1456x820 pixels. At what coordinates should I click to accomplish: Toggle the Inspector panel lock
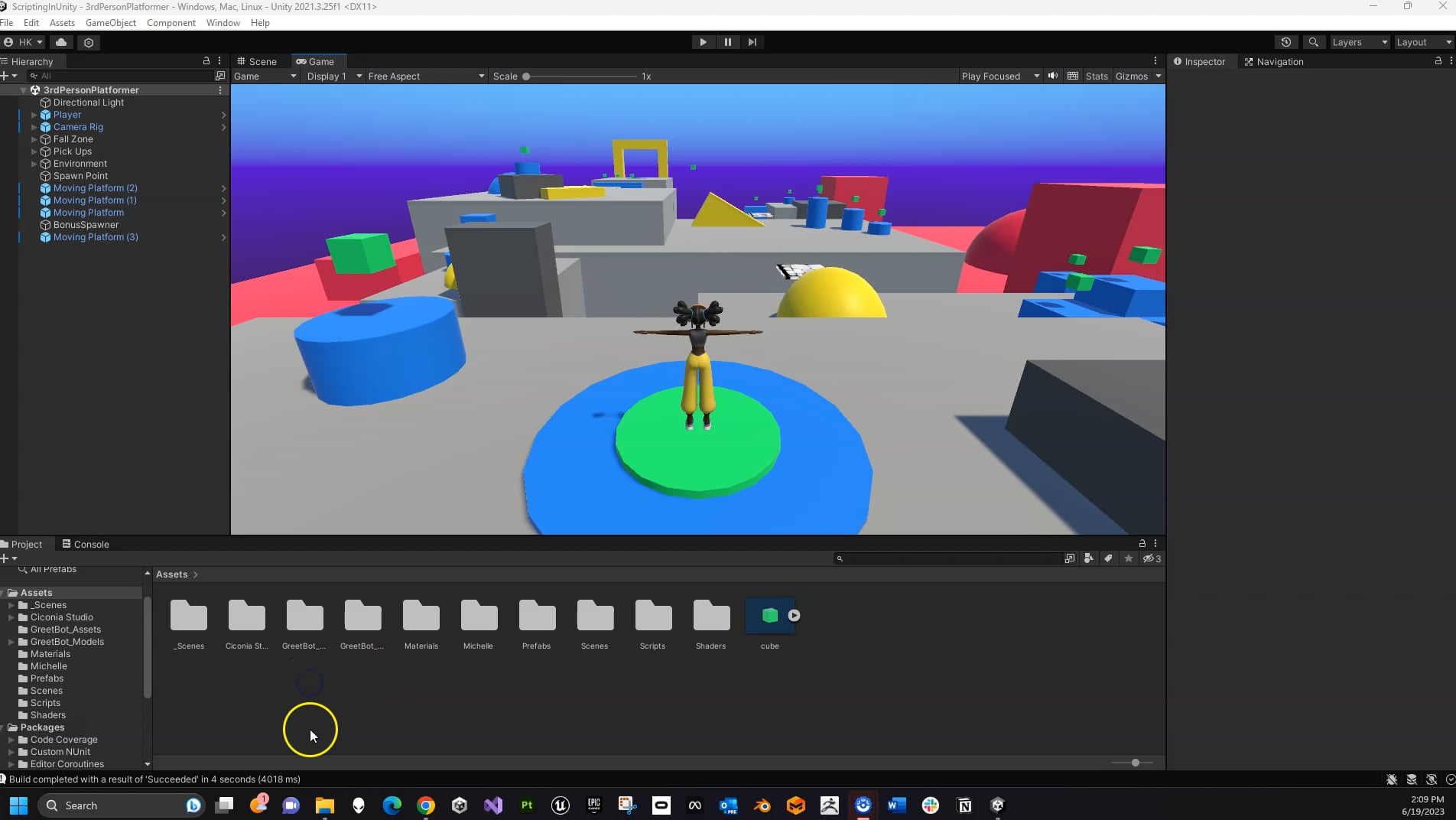click(x=1438, y=61)
